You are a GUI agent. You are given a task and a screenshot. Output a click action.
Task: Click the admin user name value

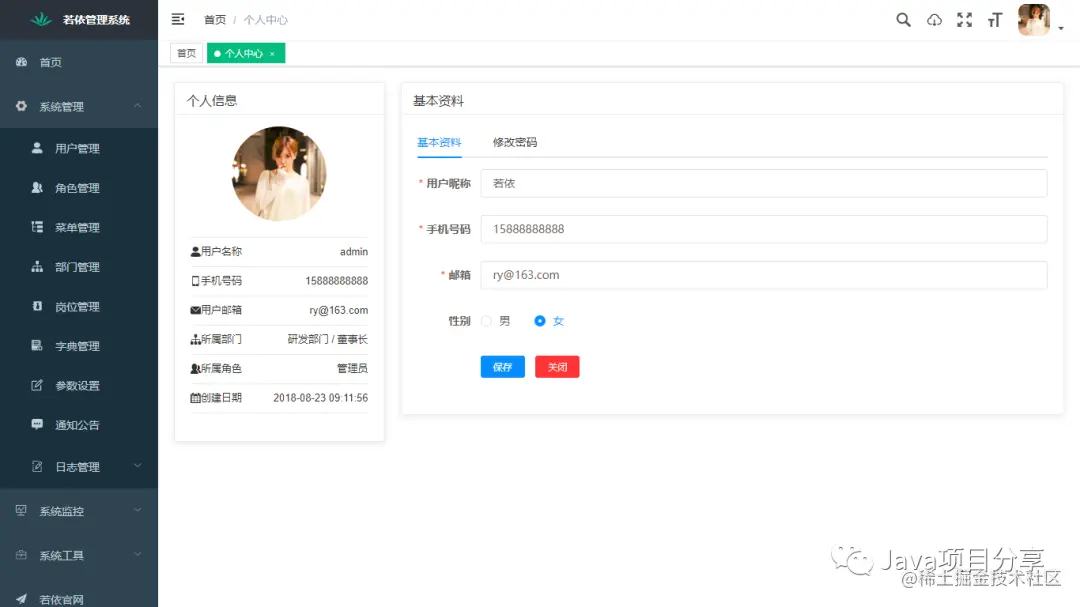tap(354, 251)
